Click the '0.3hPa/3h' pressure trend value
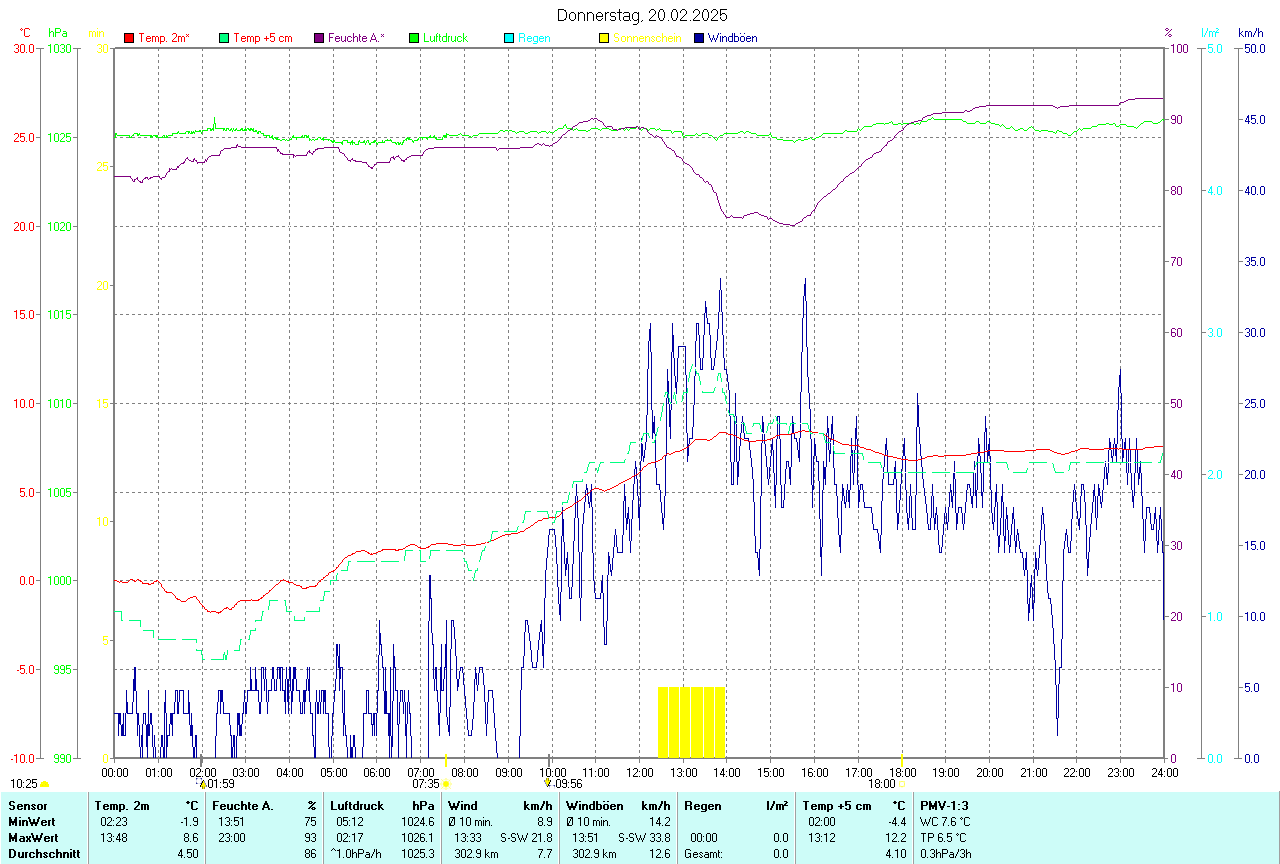The width and height of the screenshot is (1280, 864). pos(947,853)
